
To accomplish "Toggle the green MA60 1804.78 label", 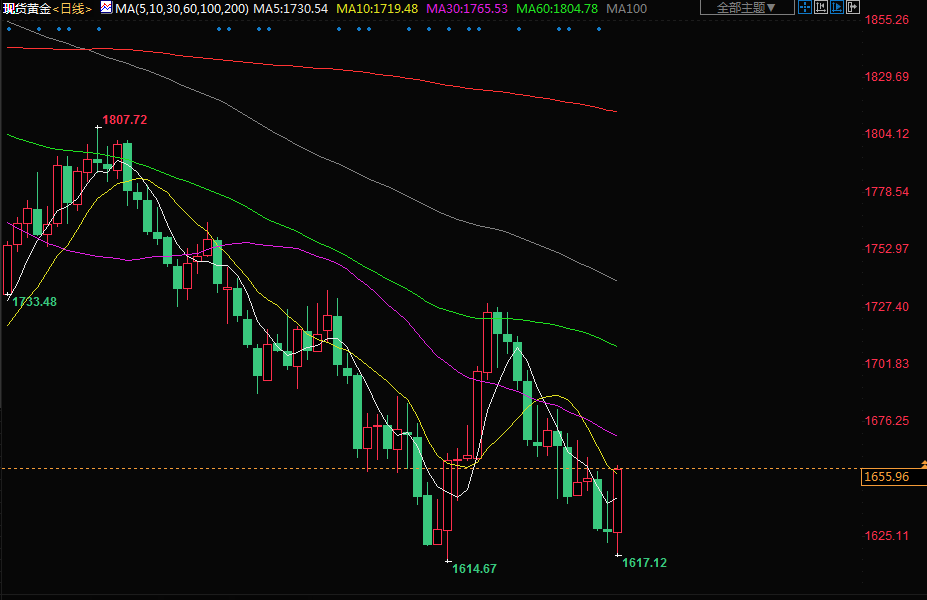I will tap(557, 8).
